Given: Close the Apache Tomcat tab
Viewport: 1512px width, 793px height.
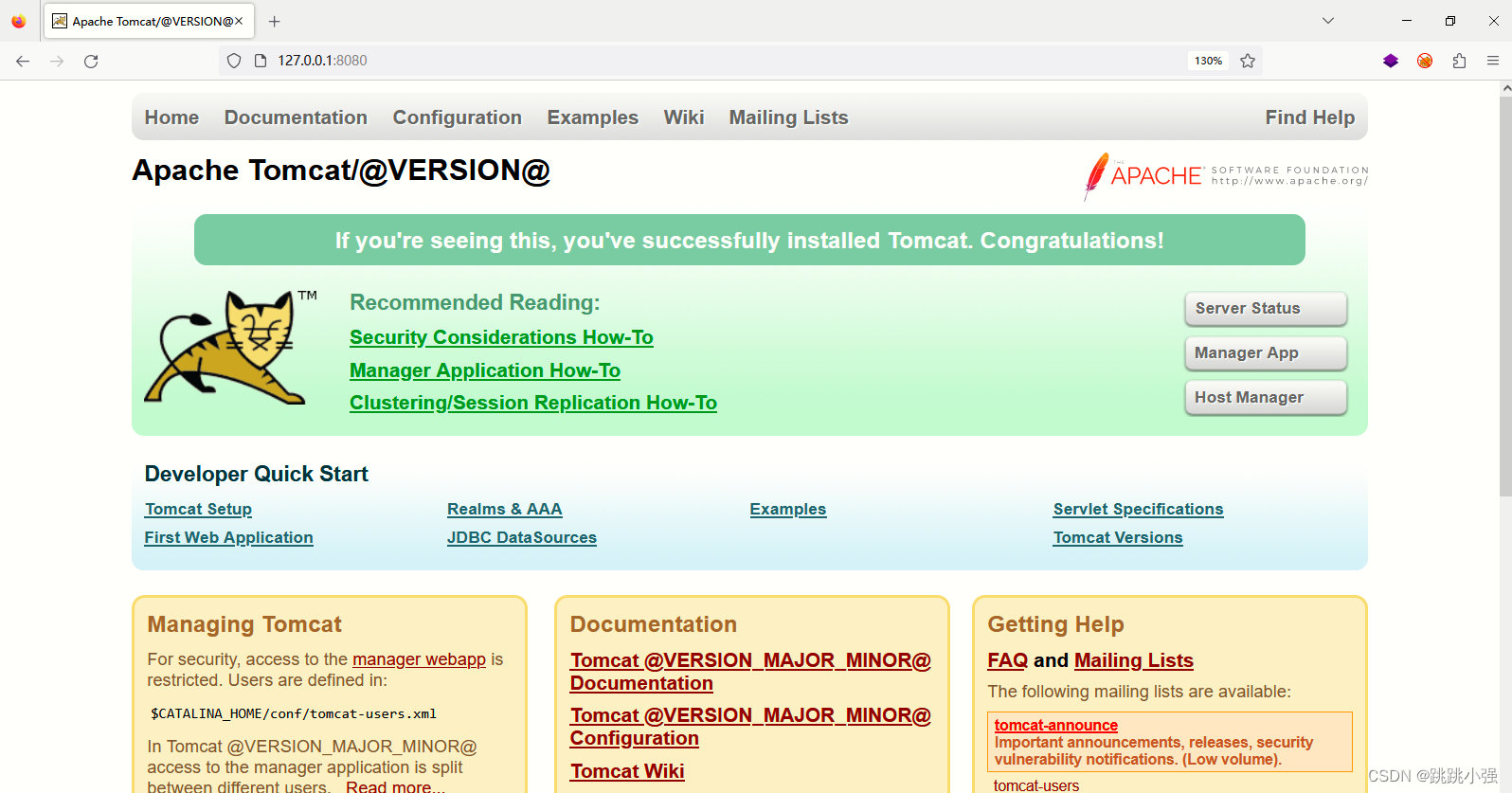Looking at the screenshot, I should (239, 21).
